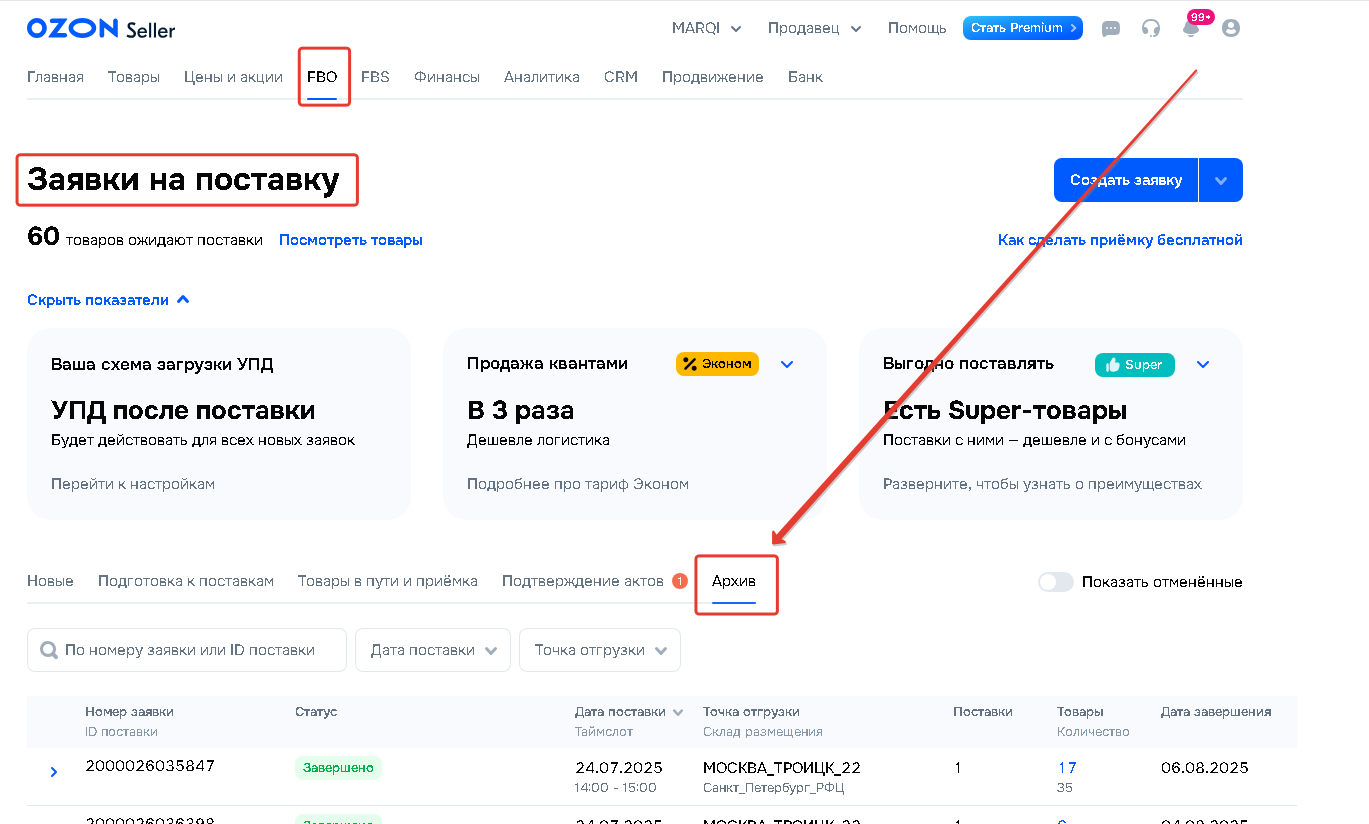Open Подробнее про тариф Эконом link
Image resolution: width=1369 pixels, height=824 pixels.
tap(578, 484)
